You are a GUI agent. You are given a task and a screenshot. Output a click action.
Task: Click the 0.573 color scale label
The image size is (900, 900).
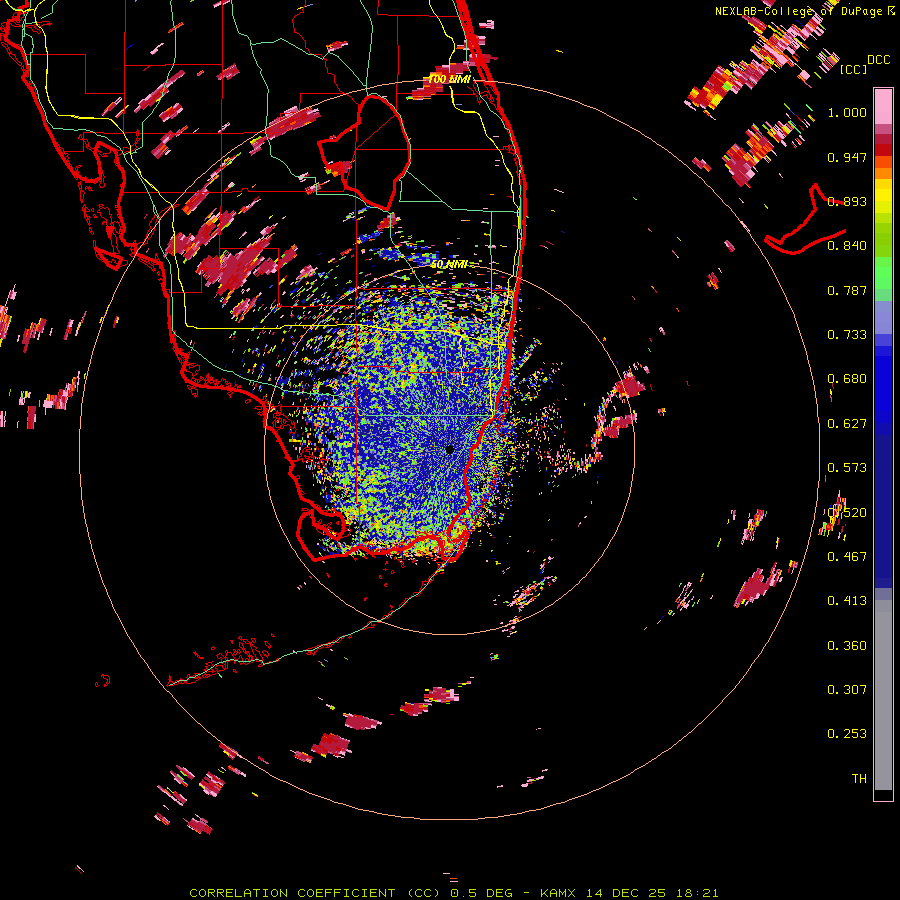[x=847, y=468]
